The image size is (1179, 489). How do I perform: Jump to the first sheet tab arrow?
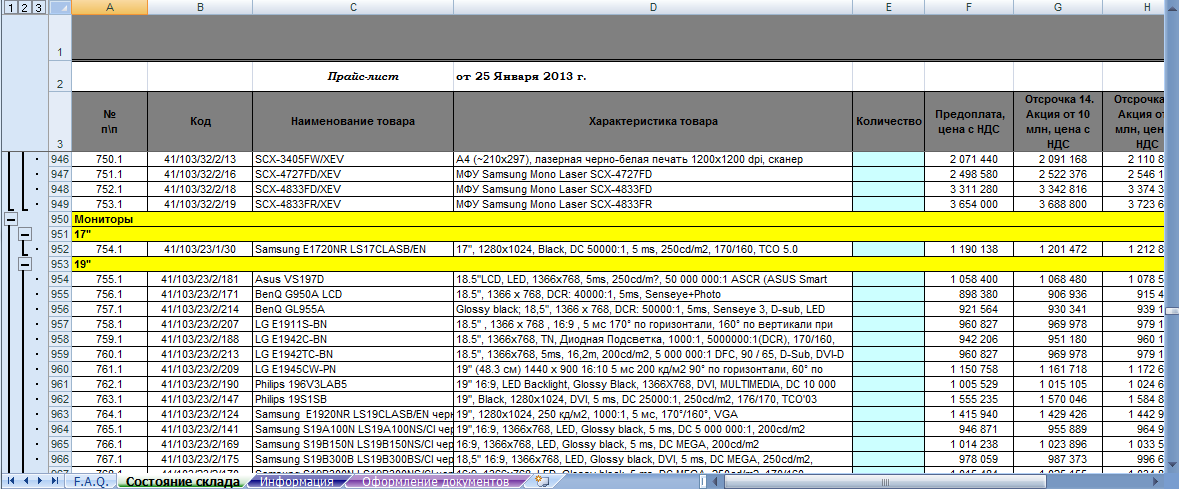tap(11, 481)
